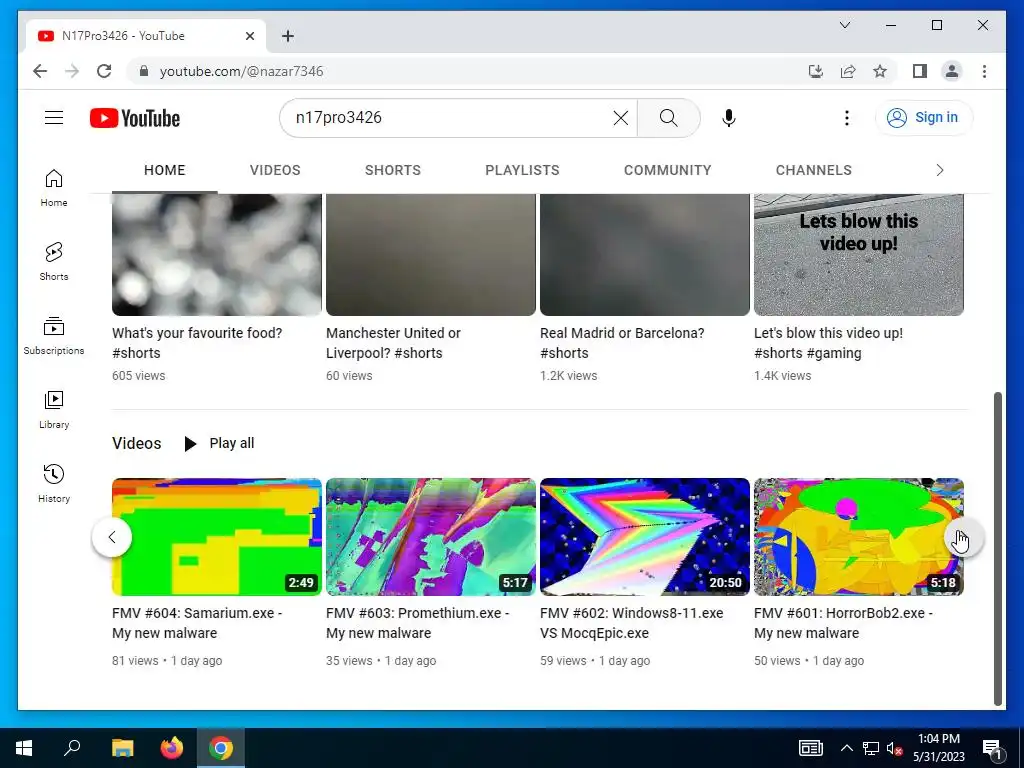This screenshot has height=768, width=1024.
Task: Switch to the HOME channel tab
Action: [165, 170]
